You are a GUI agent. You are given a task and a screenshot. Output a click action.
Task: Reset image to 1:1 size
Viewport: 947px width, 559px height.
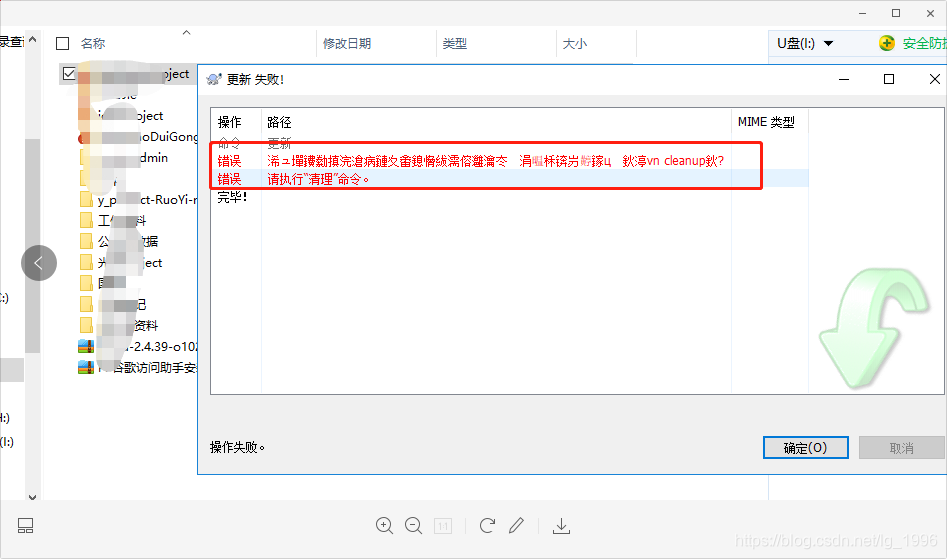(443, 526)
